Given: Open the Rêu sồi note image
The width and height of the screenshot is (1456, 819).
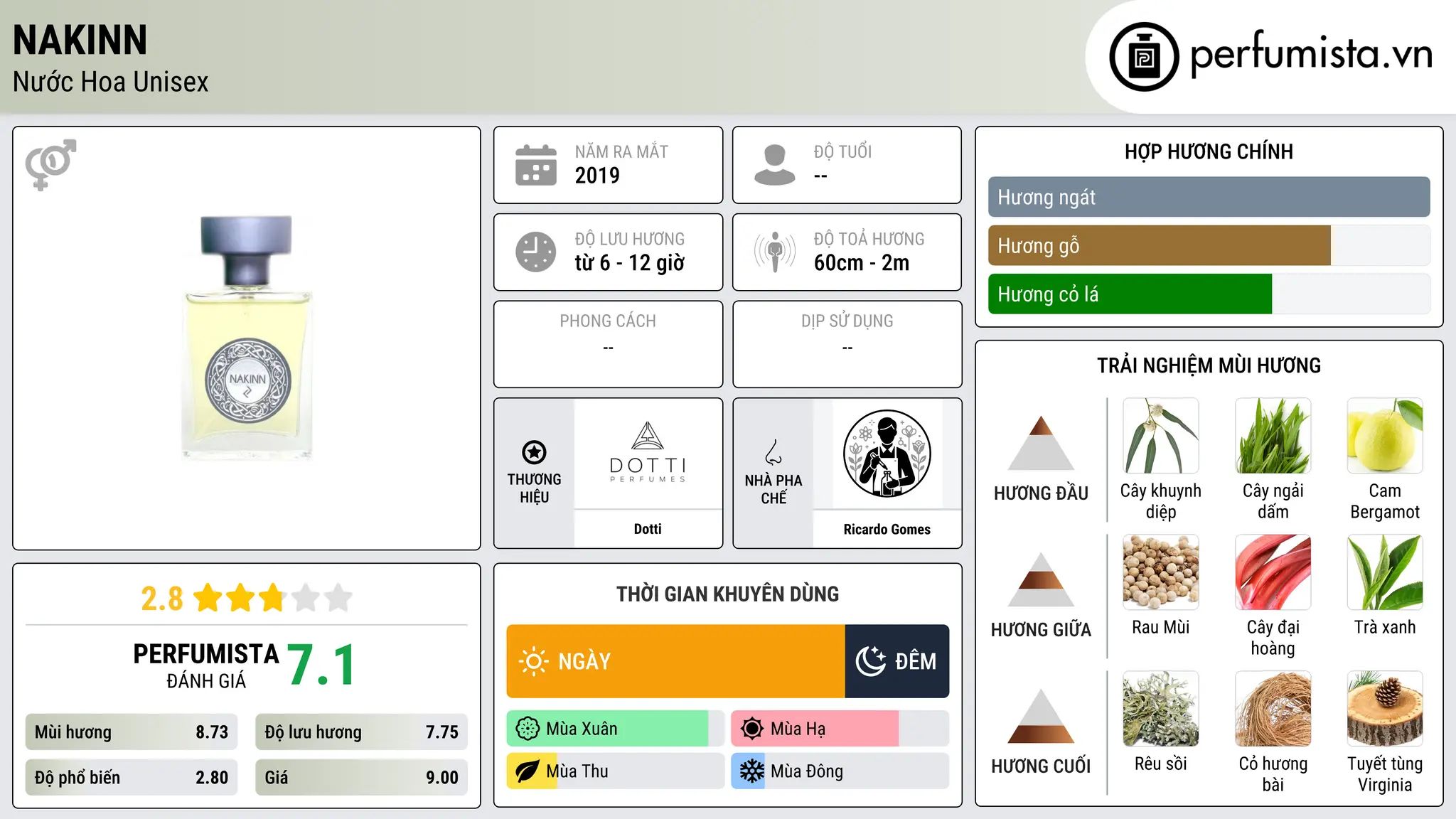Looking at the screenshot, I should coord(1161,709).
